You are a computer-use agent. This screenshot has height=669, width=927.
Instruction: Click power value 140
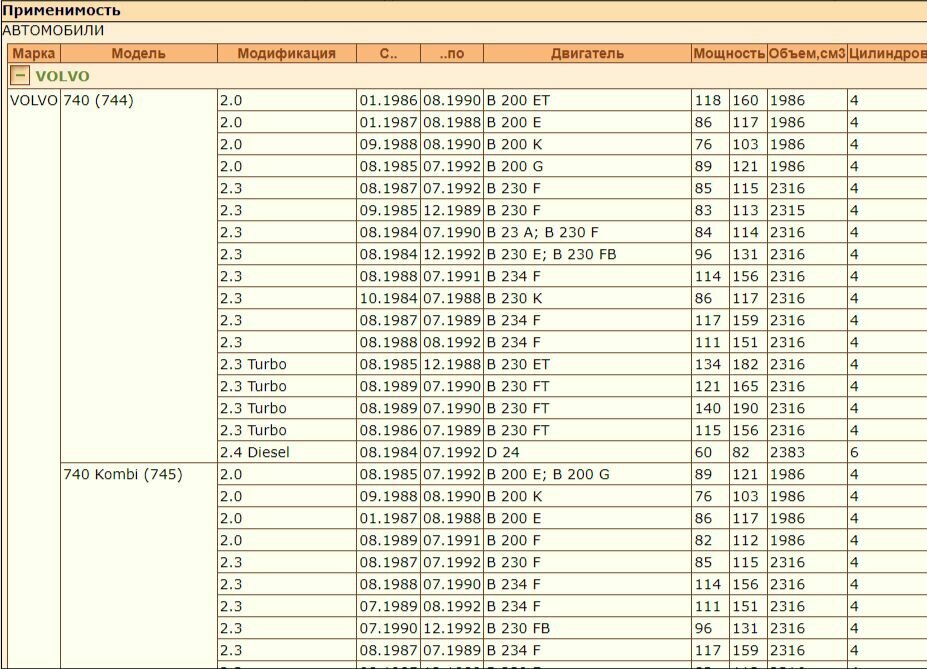coord(708,408)
